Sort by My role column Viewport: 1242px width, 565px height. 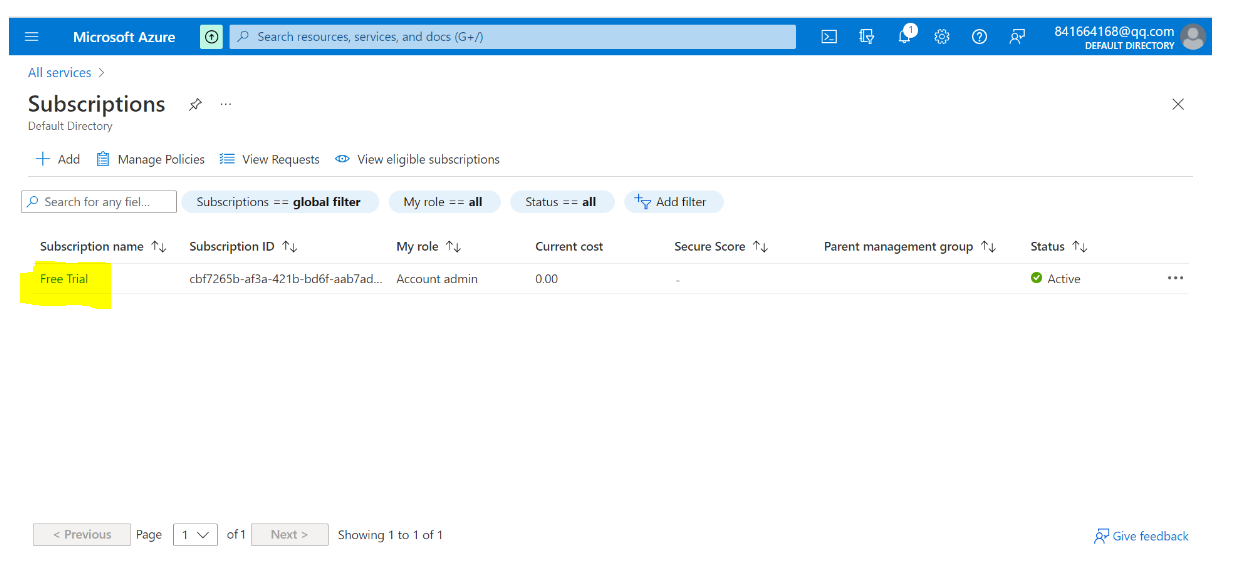[428, 246]
